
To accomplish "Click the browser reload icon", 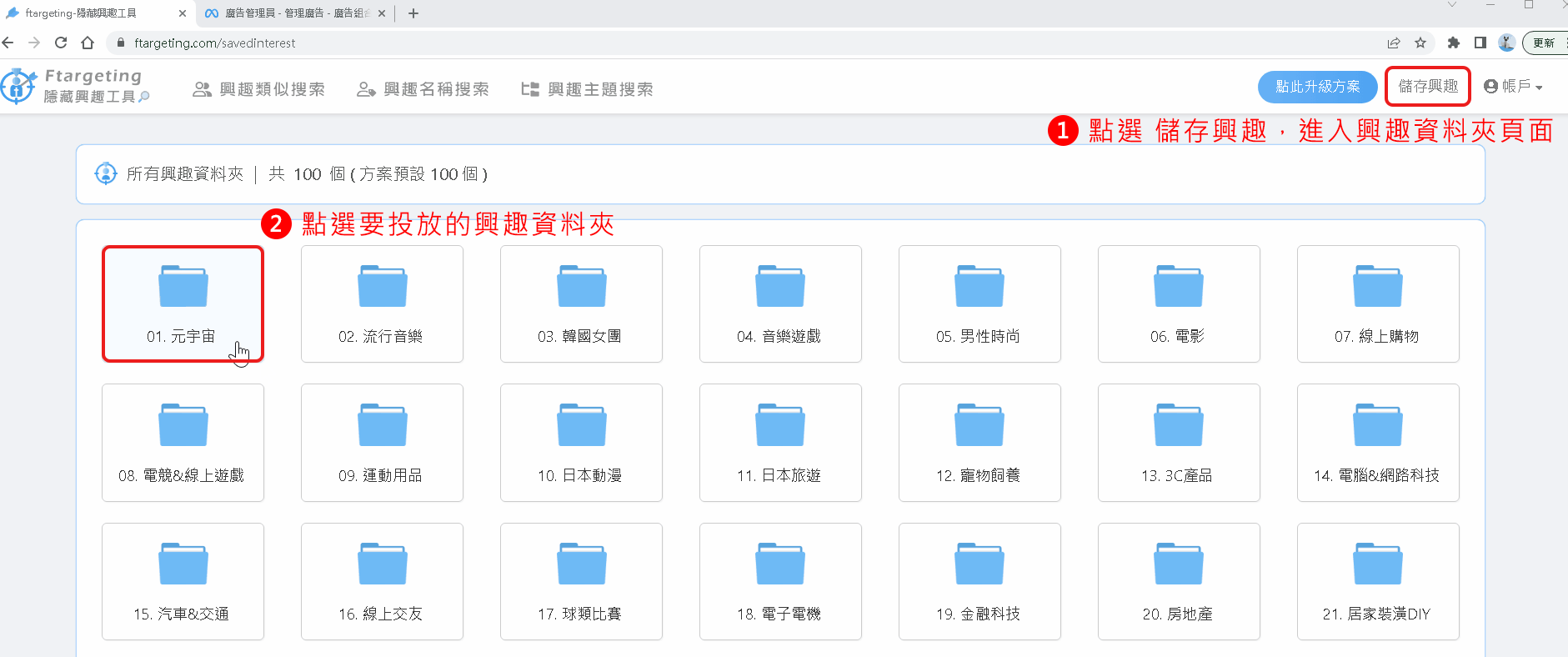I will (x=61, y=43).
